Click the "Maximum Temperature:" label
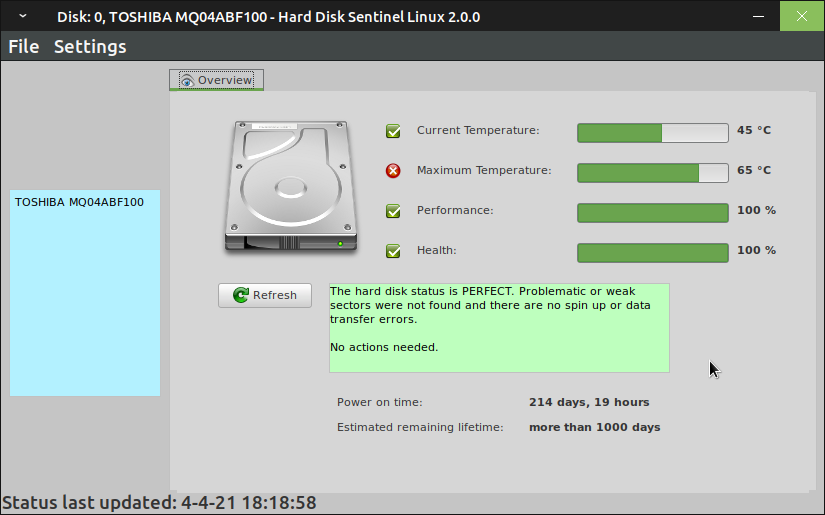825x515 pixels. click(x=484, y=170)
